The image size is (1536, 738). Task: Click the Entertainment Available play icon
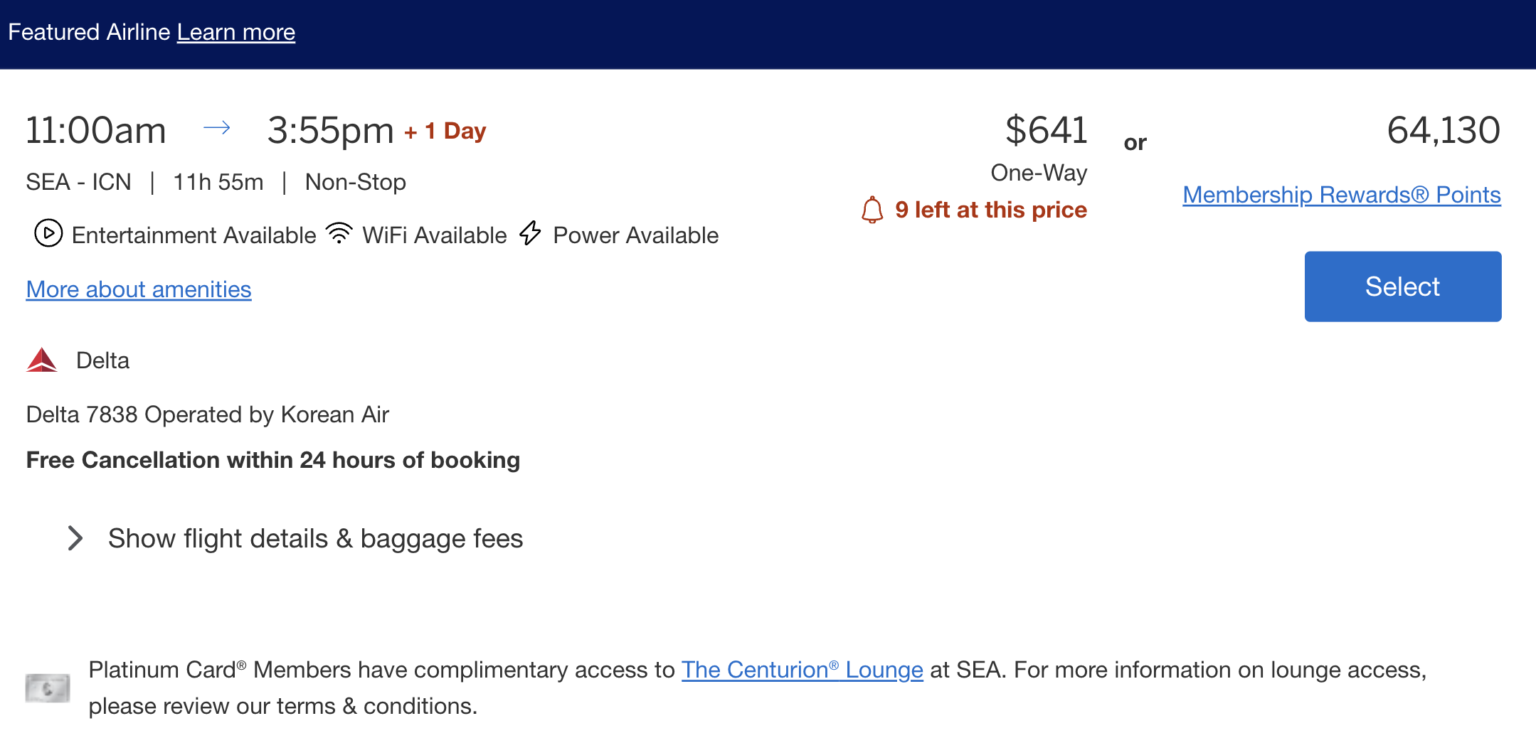(x=47, y=233)
